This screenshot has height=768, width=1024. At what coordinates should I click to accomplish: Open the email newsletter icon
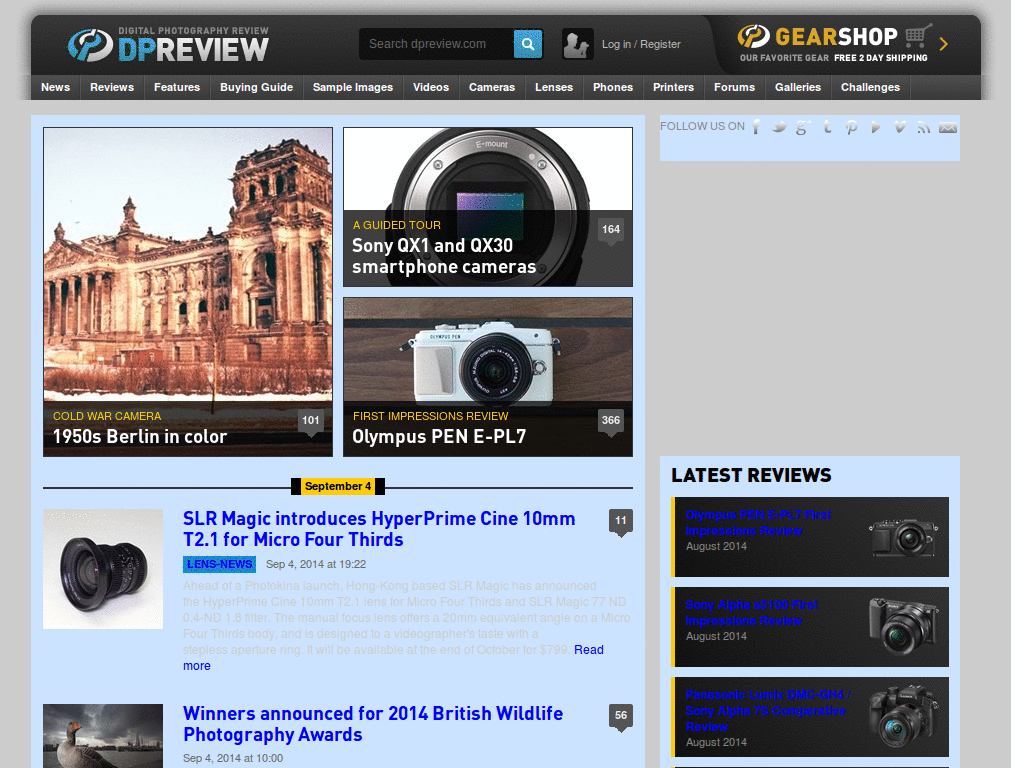(x=948, y=128)
